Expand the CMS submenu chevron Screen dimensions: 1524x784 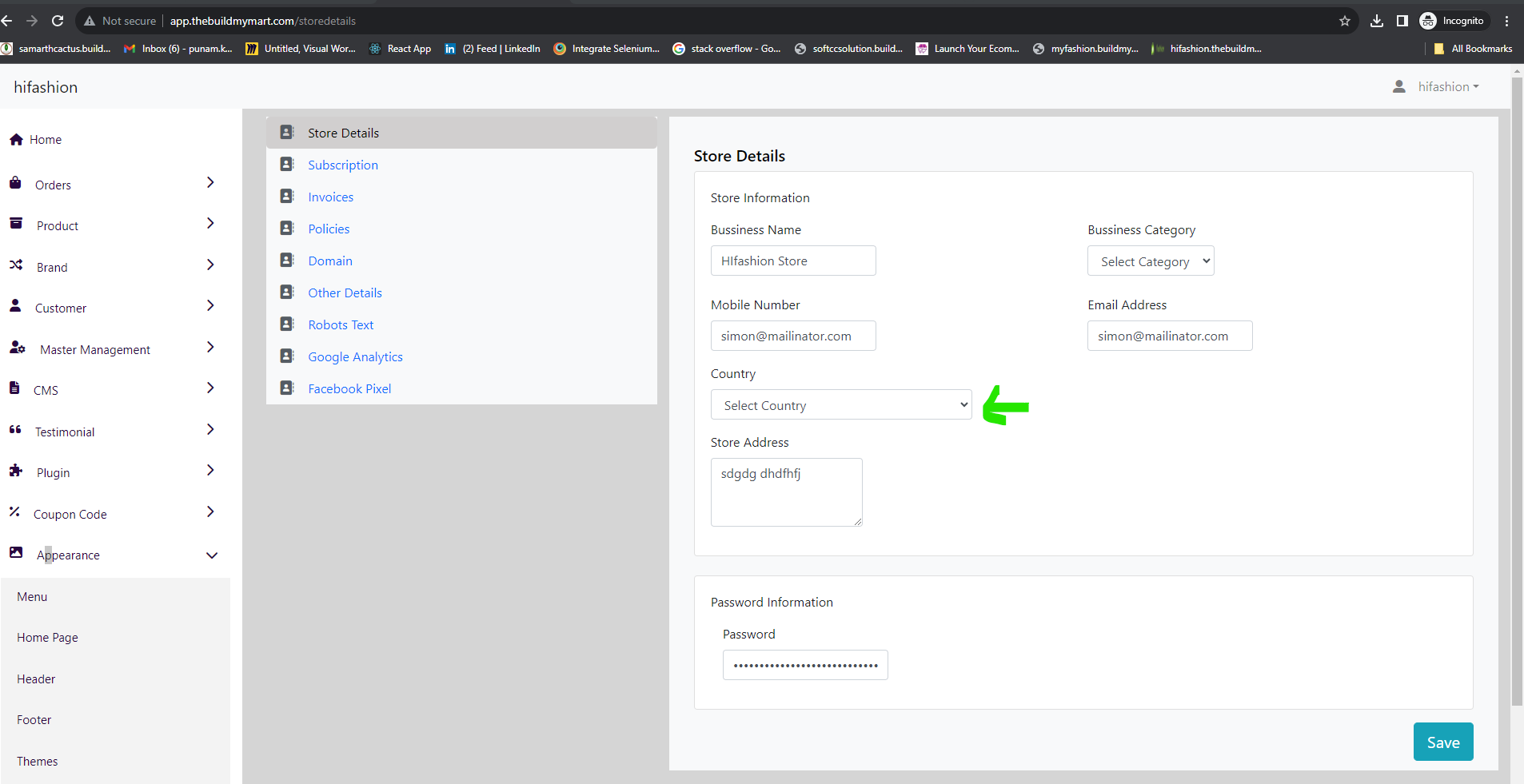[210, 388]
